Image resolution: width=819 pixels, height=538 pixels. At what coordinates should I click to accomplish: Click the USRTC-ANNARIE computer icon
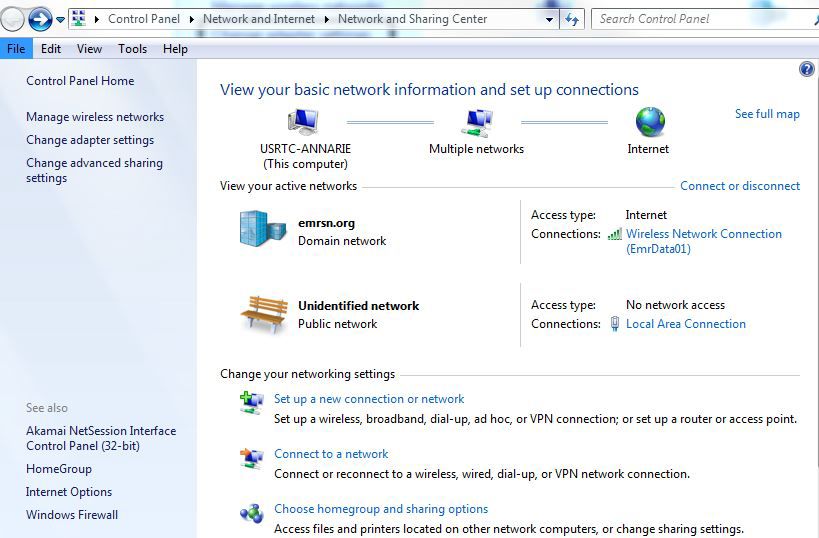click(x=303, y=122)
